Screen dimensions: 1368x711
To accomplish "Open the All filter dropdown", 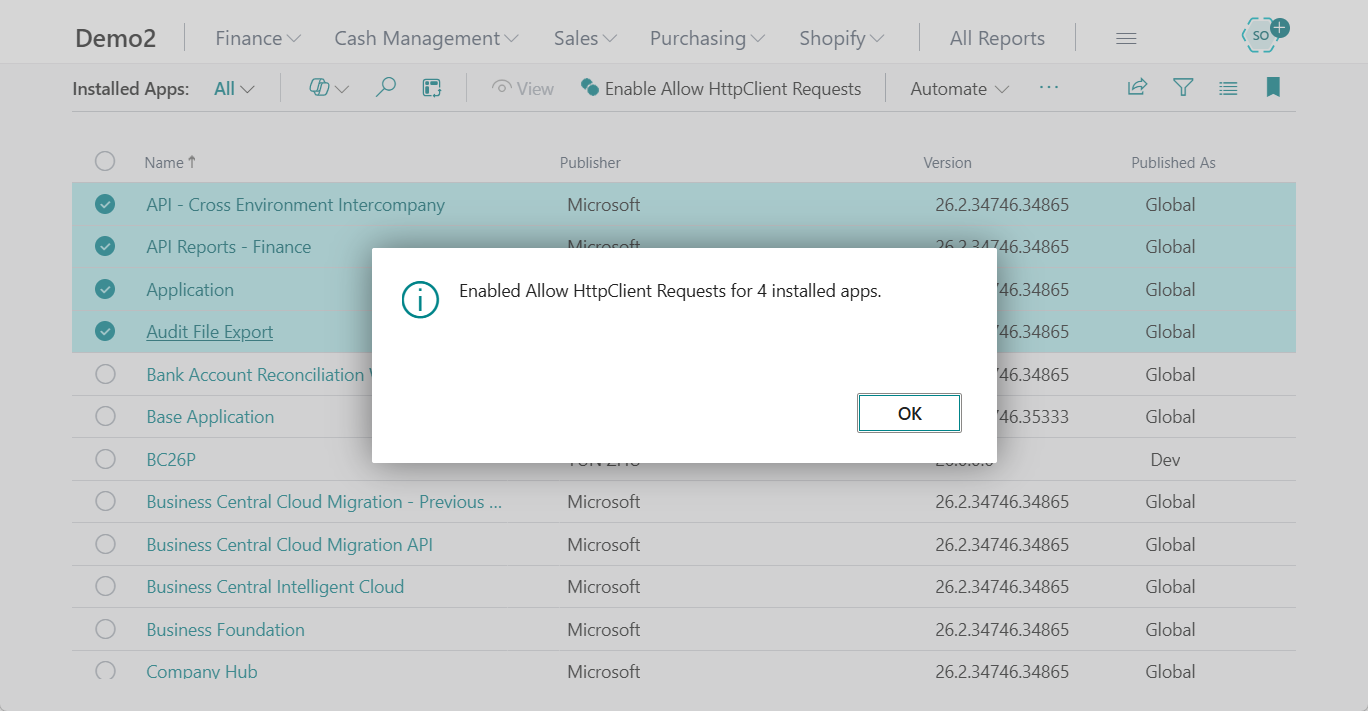I will (232, 87).
